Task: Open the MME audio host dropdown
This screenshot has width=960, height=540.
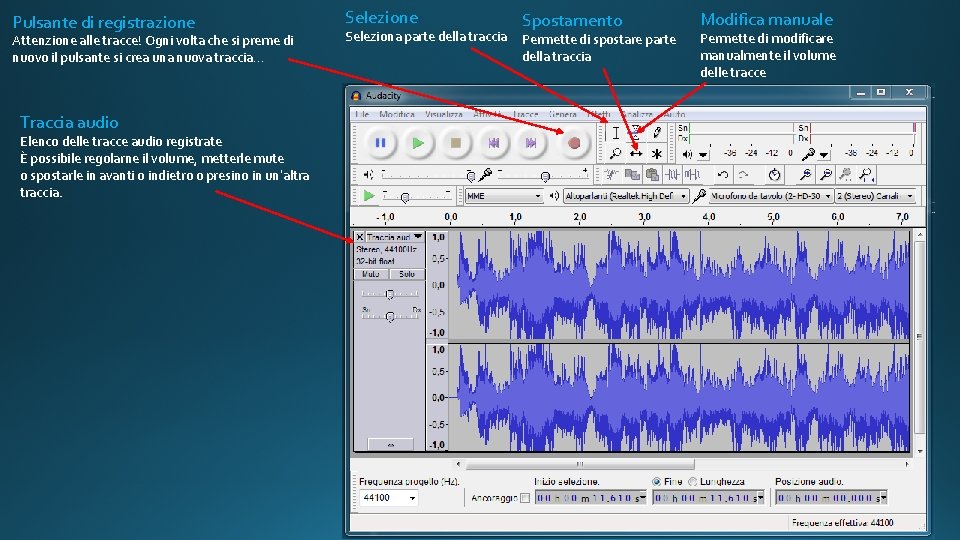Action: coord(504,196)
